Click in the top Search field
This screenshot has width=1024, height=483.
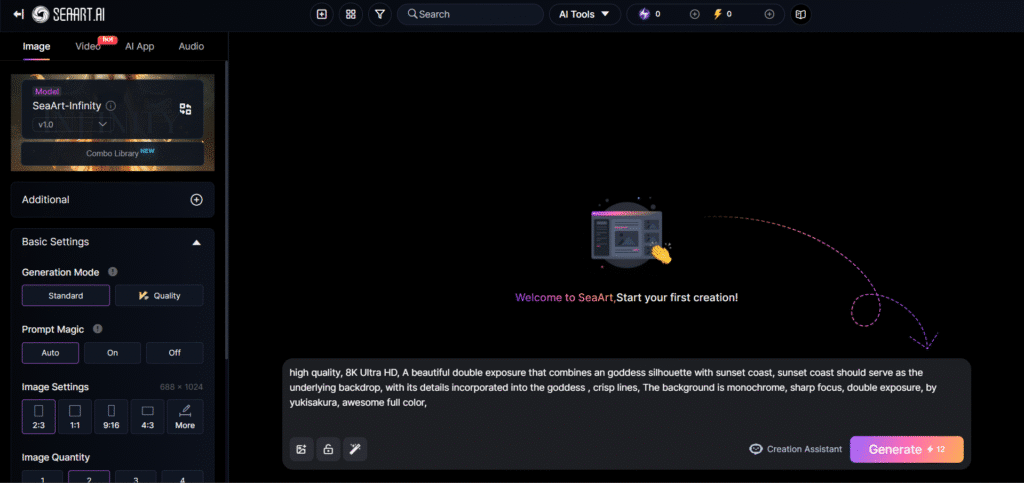[470, 14]
